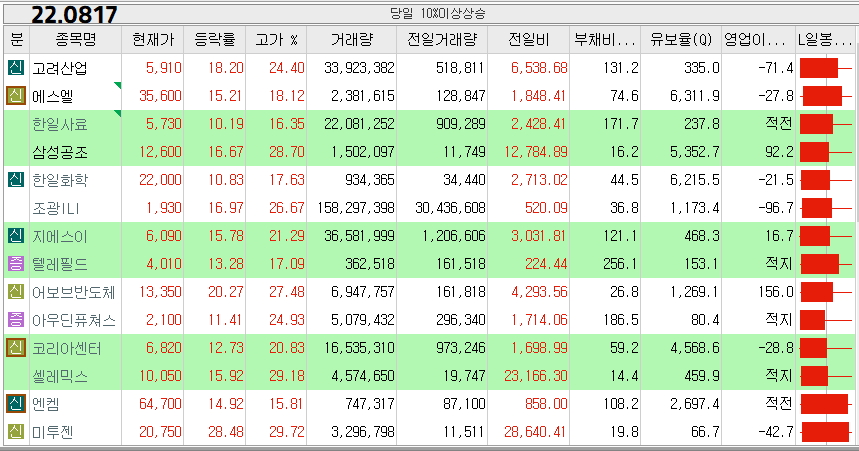
Task: Sort by the 전일거래량 column header
Action: pos(442,39)
